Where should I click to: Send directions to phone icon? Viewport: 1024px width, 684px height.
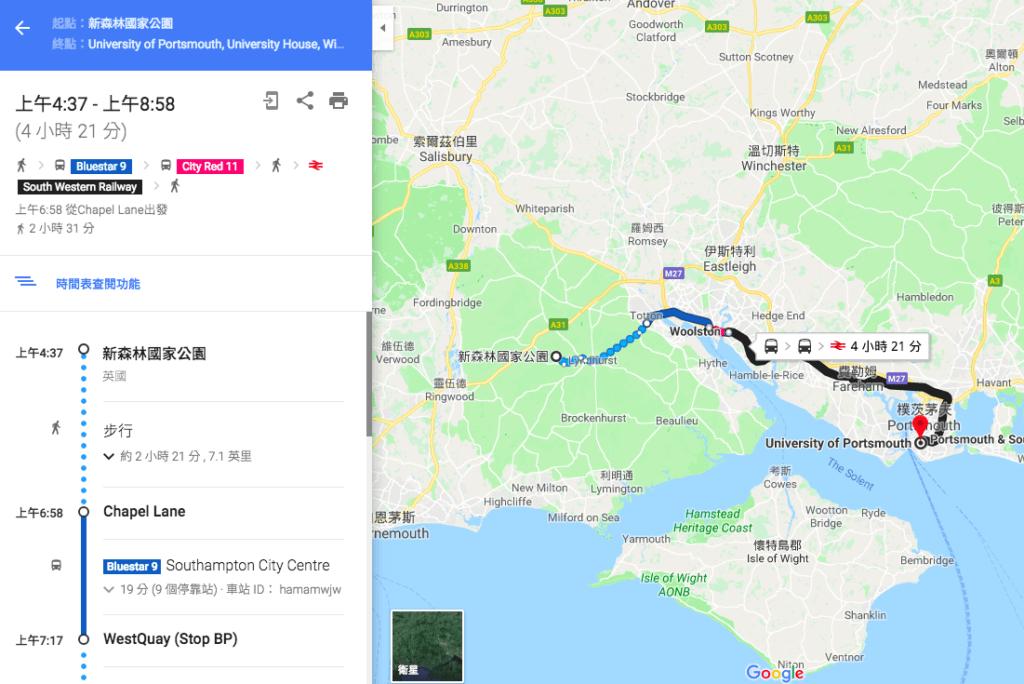click(270, 101)
